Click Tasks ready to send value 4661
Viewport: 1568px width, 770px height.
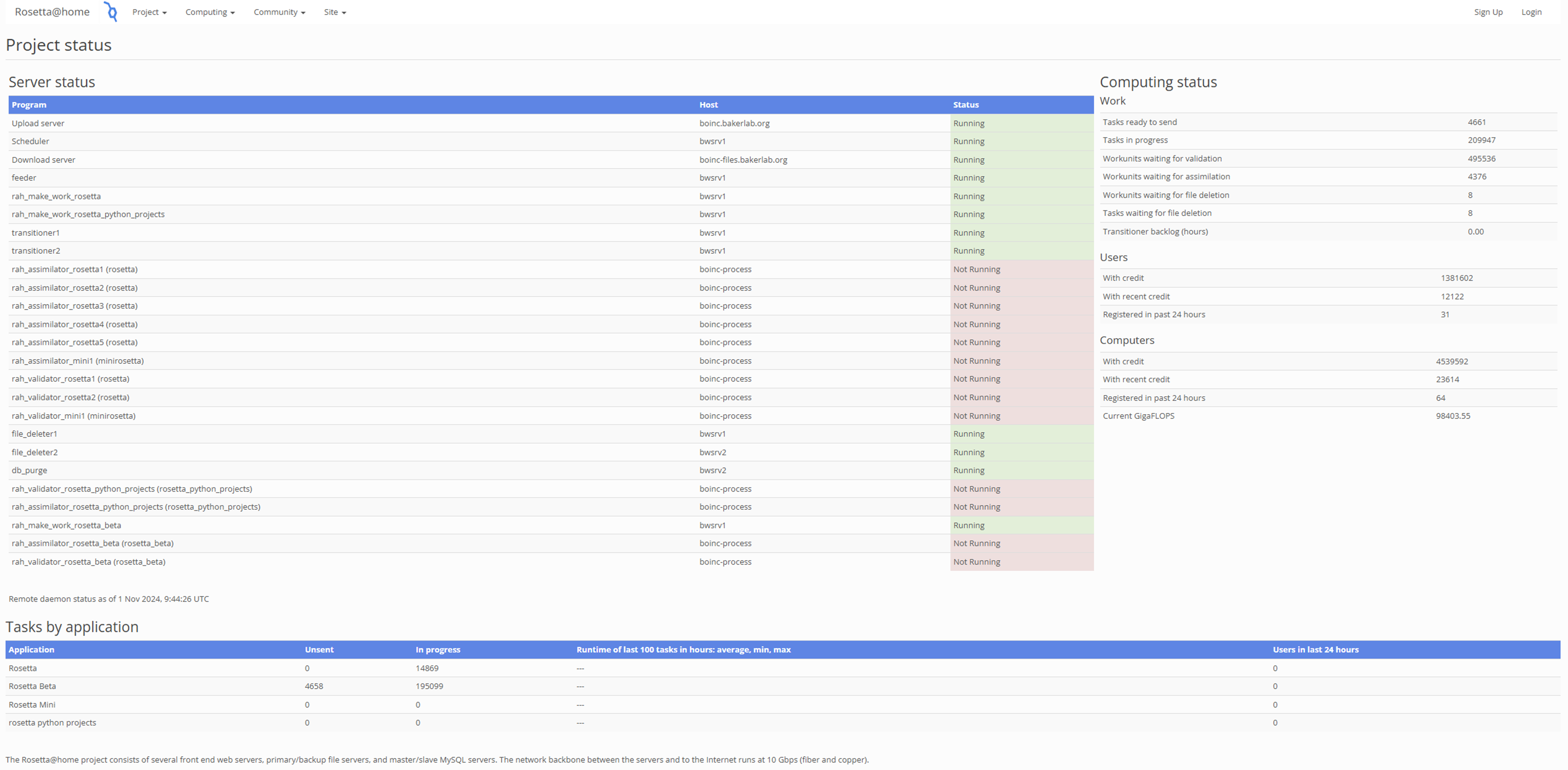coord(1476,122)
